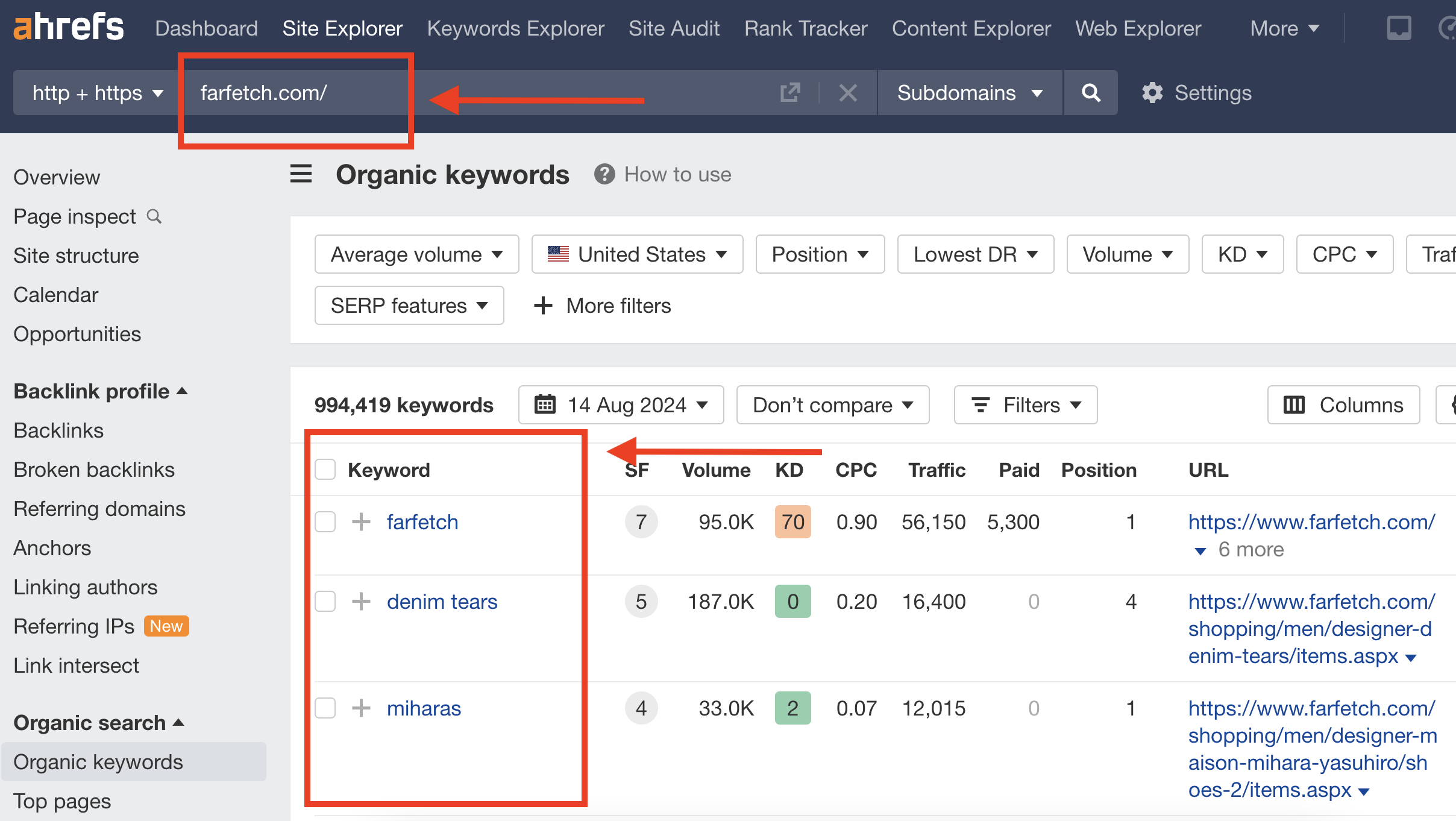Click SF badge 7 for farfetch

click(641, 522)
